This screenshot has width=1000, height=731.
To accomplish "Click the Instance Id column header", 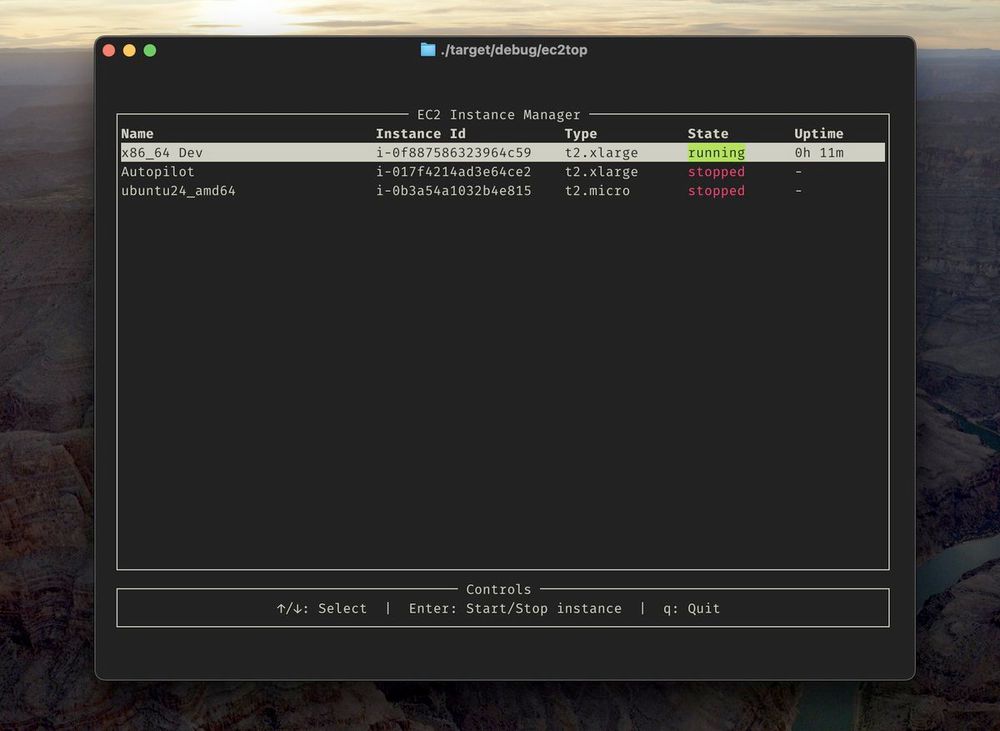I will coord(421,133).
